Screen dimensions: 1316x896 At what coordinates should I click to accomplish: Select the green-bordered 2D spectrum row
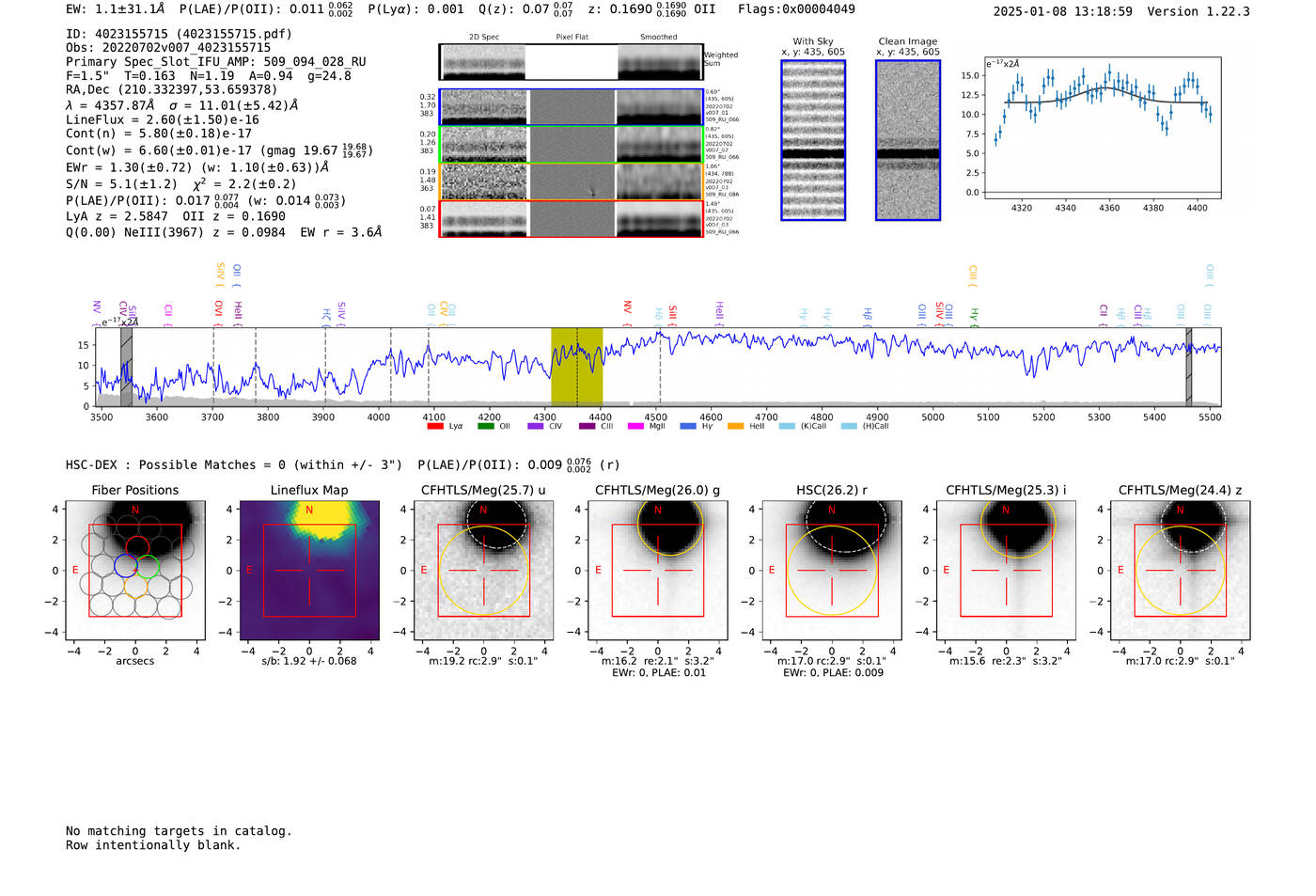[x=572, y=145]
